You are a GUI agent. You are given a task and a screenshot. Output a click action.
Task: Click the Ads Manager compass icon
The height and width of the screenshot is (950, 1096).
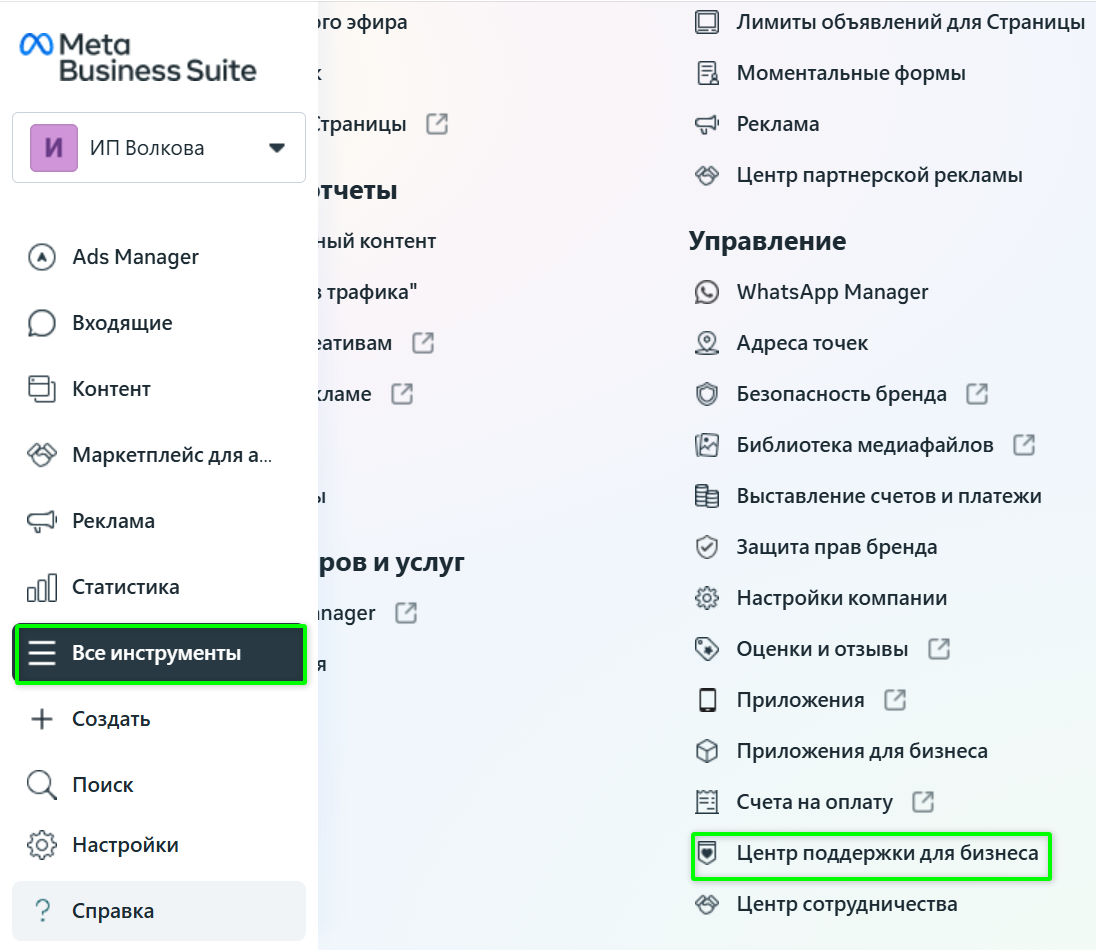41,257
